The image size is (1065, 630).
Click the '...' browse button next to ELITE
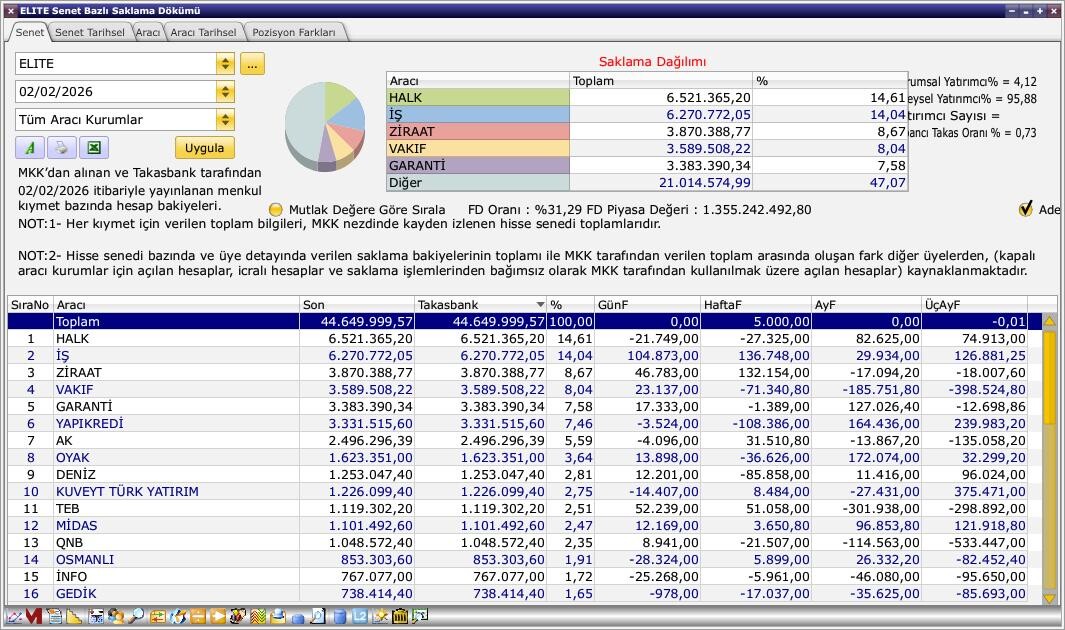pos(252,64)
